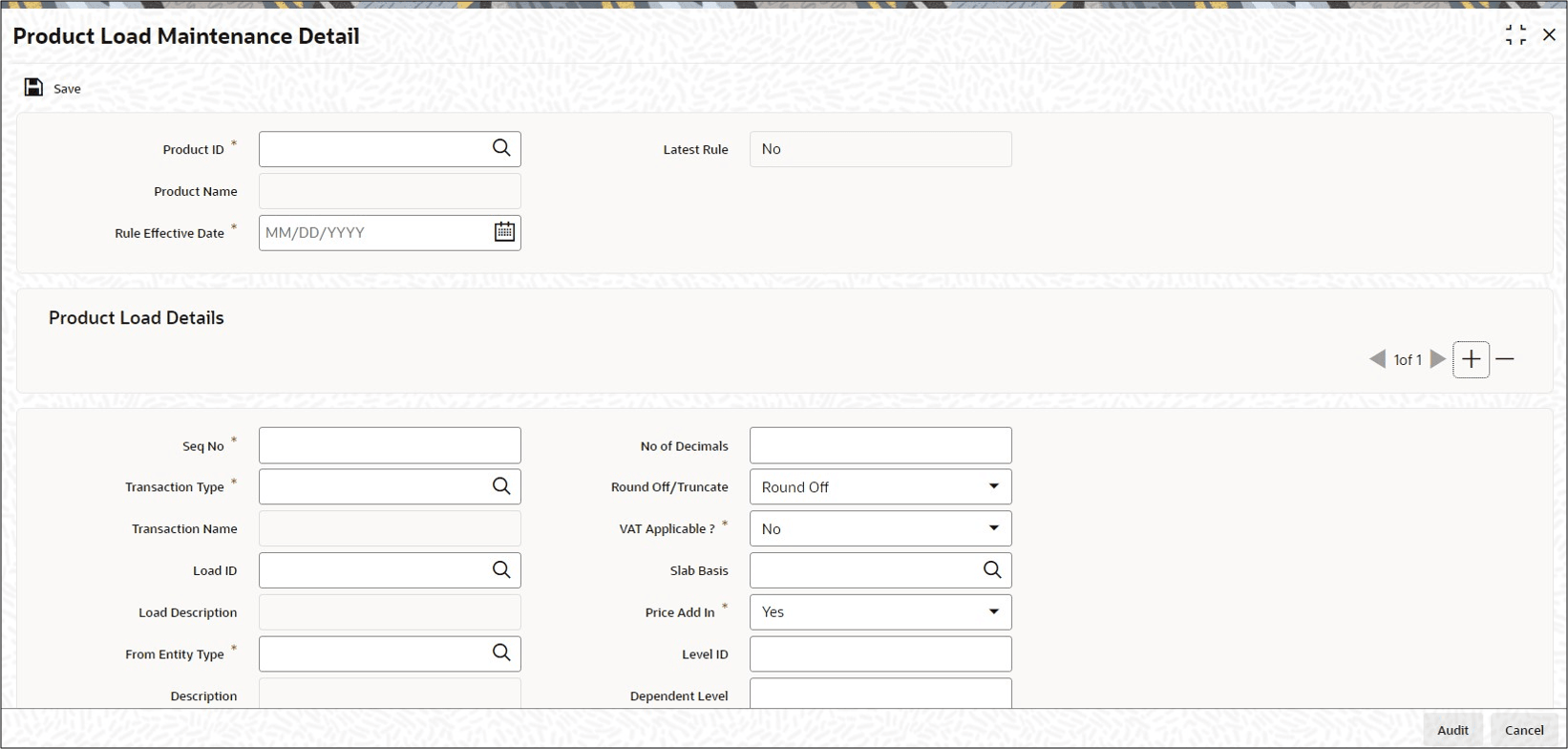
Task: Focus the No of Decimals field
Action: click(x=880, y=445)
